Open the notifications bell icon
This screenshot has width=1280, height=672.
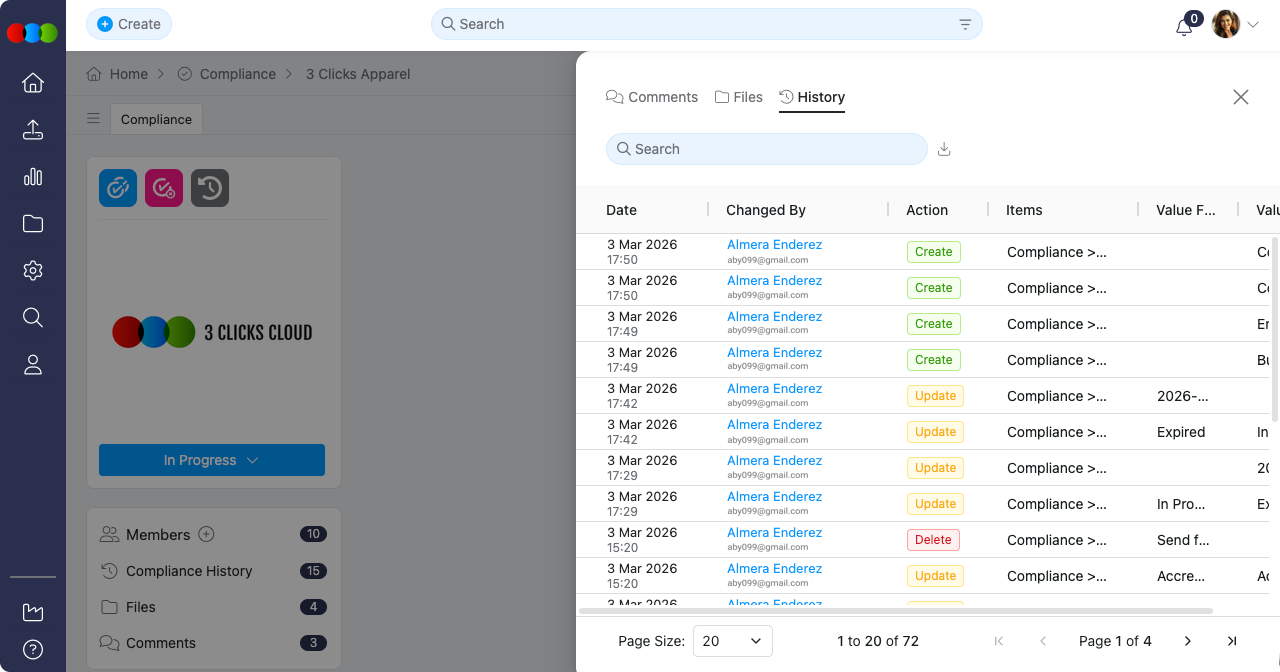pos(1184,26)
